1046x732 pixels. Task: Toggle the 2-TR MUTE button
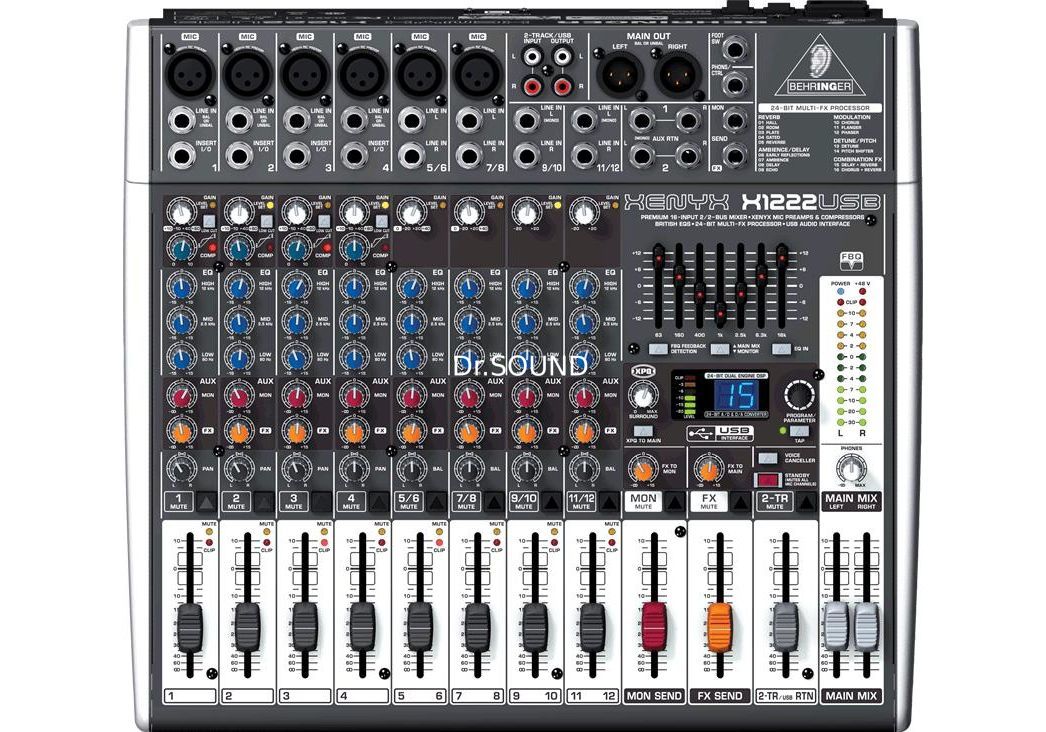(x=807, y=502)
